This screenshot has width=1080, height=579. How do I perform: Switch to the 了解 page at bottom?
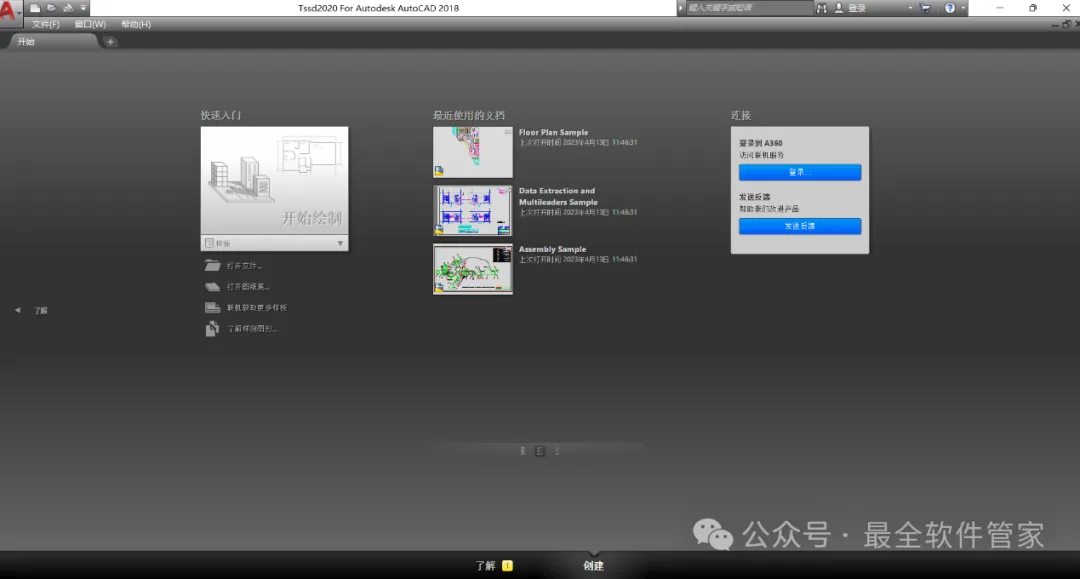pyautogui.click(x=486, y=566)
